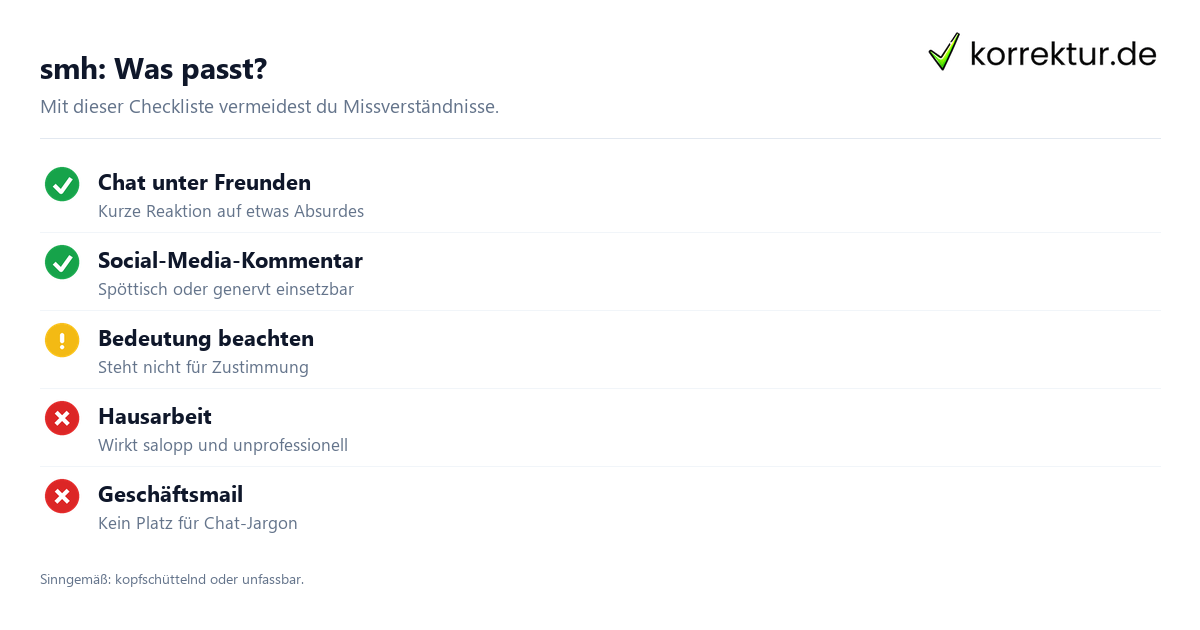Click the title smh: Was passt?
1200x630 pixels.
pos(153,69)
